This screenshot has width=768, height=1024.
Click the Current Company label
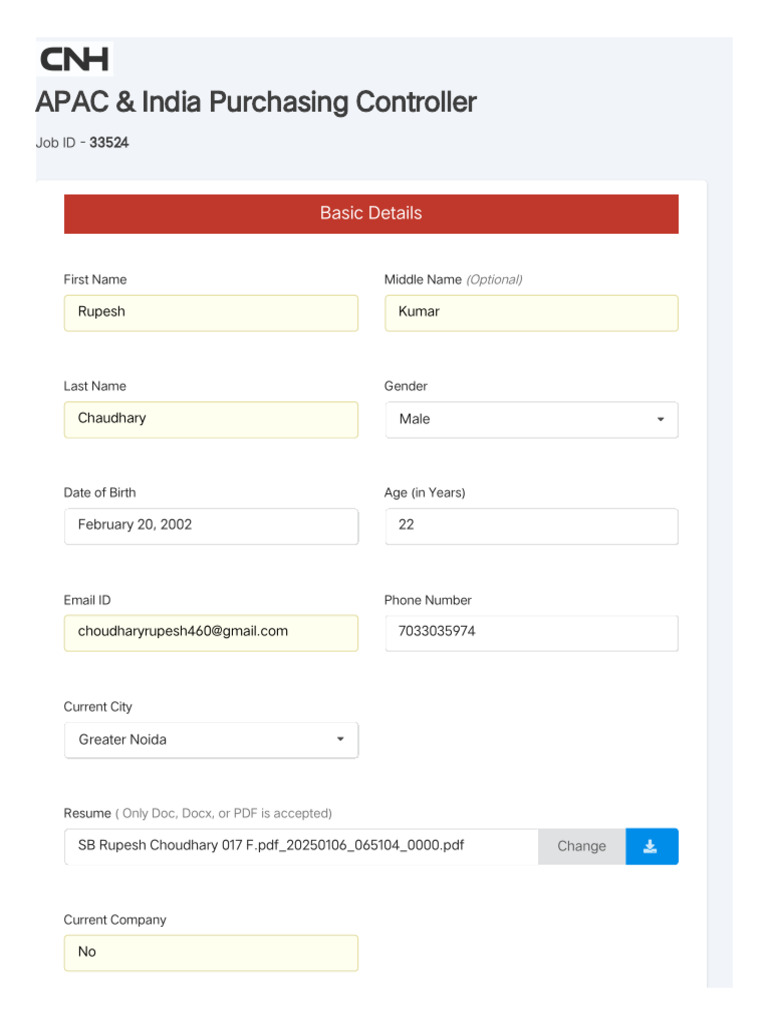pos(115,920)
